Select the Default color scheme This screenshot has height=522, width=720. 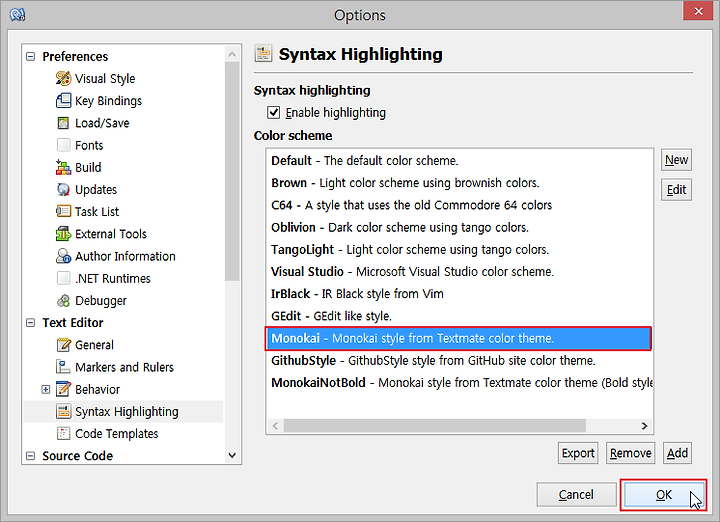coord(459,161)
